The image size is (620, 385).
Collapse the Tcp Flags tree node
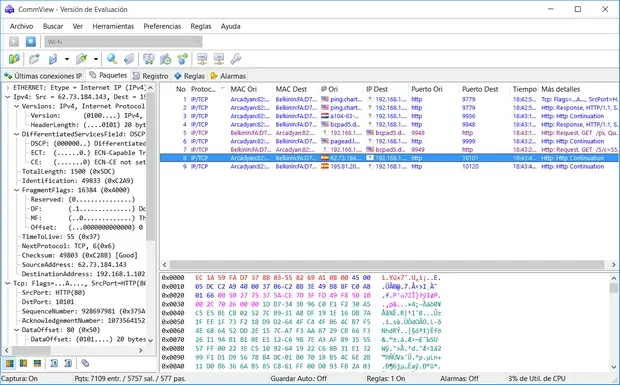point(8,283)
